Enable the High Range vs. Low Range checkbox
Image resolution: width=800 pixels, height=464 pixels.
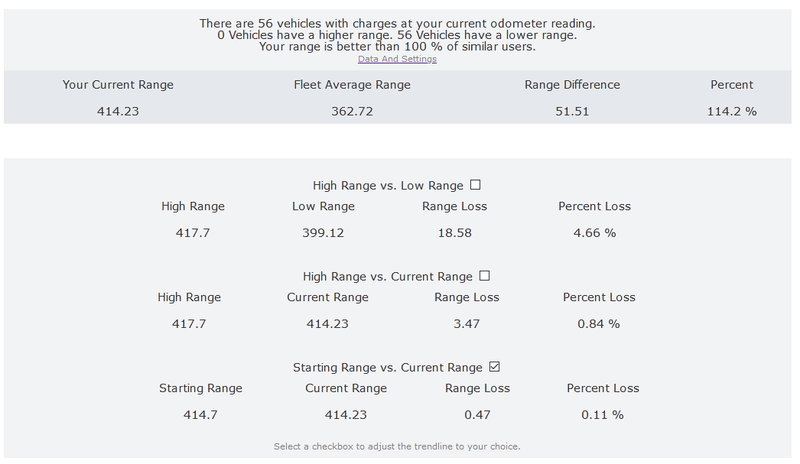click(x=475, y=185)
